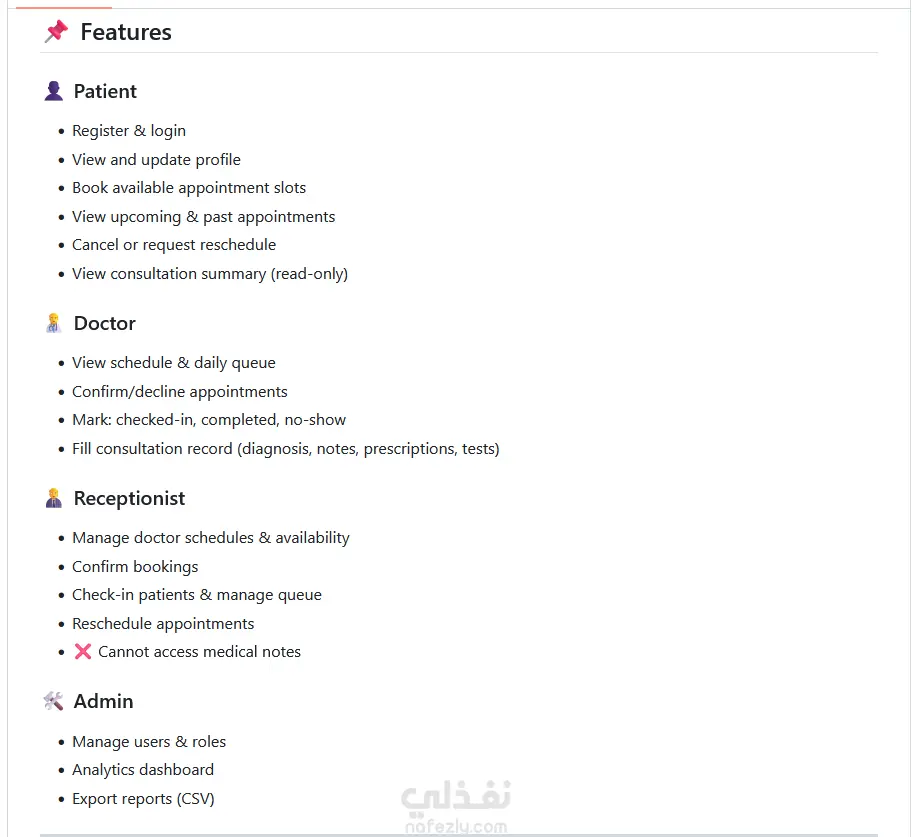Click the Admin hammer and wrench icon
912x837 pixels.
(x=54, y=701)
